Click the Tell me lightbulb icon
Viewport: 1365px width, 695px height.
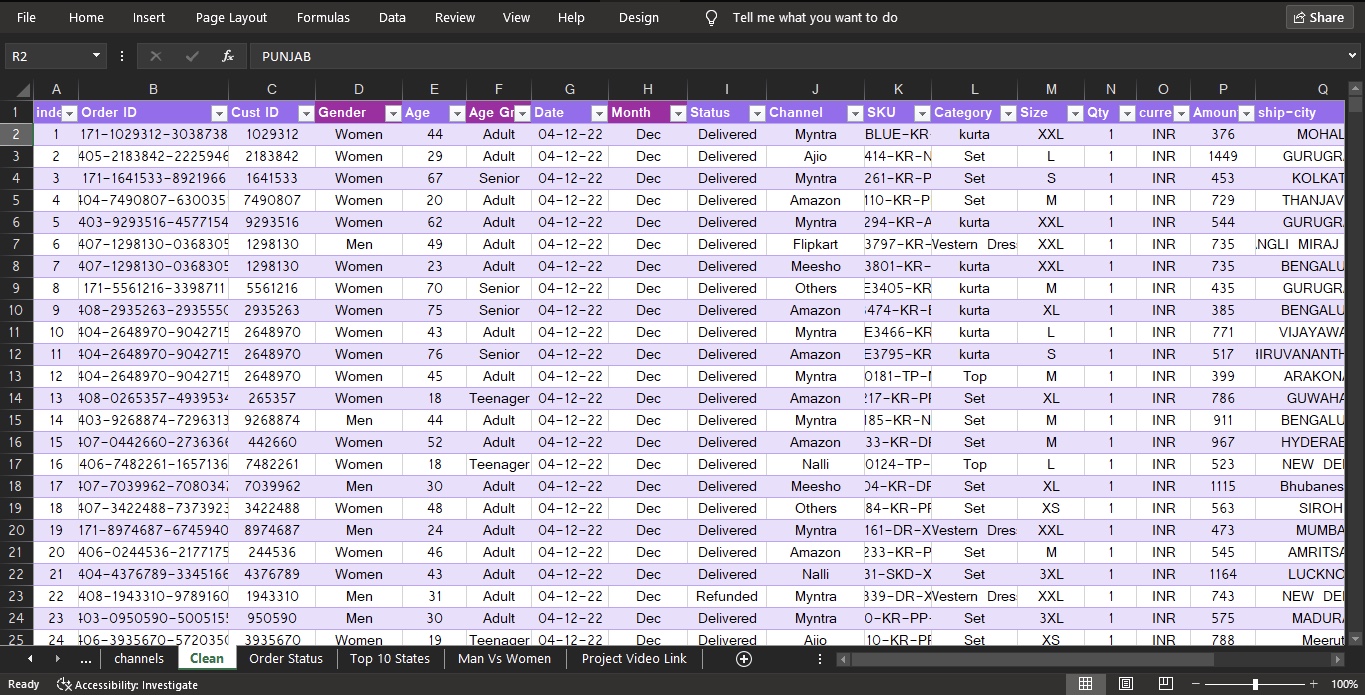pos(712,17)
